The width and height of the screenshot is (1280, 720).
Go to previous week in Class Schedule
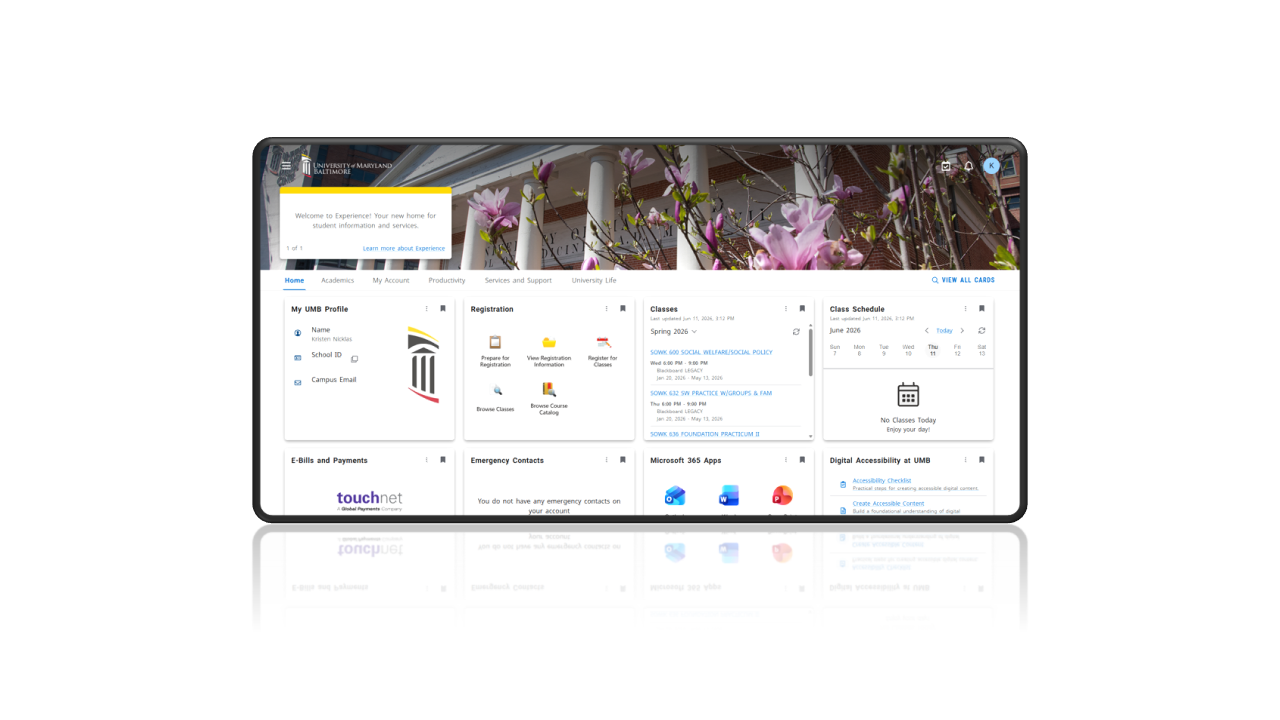(x=927, y=331)
